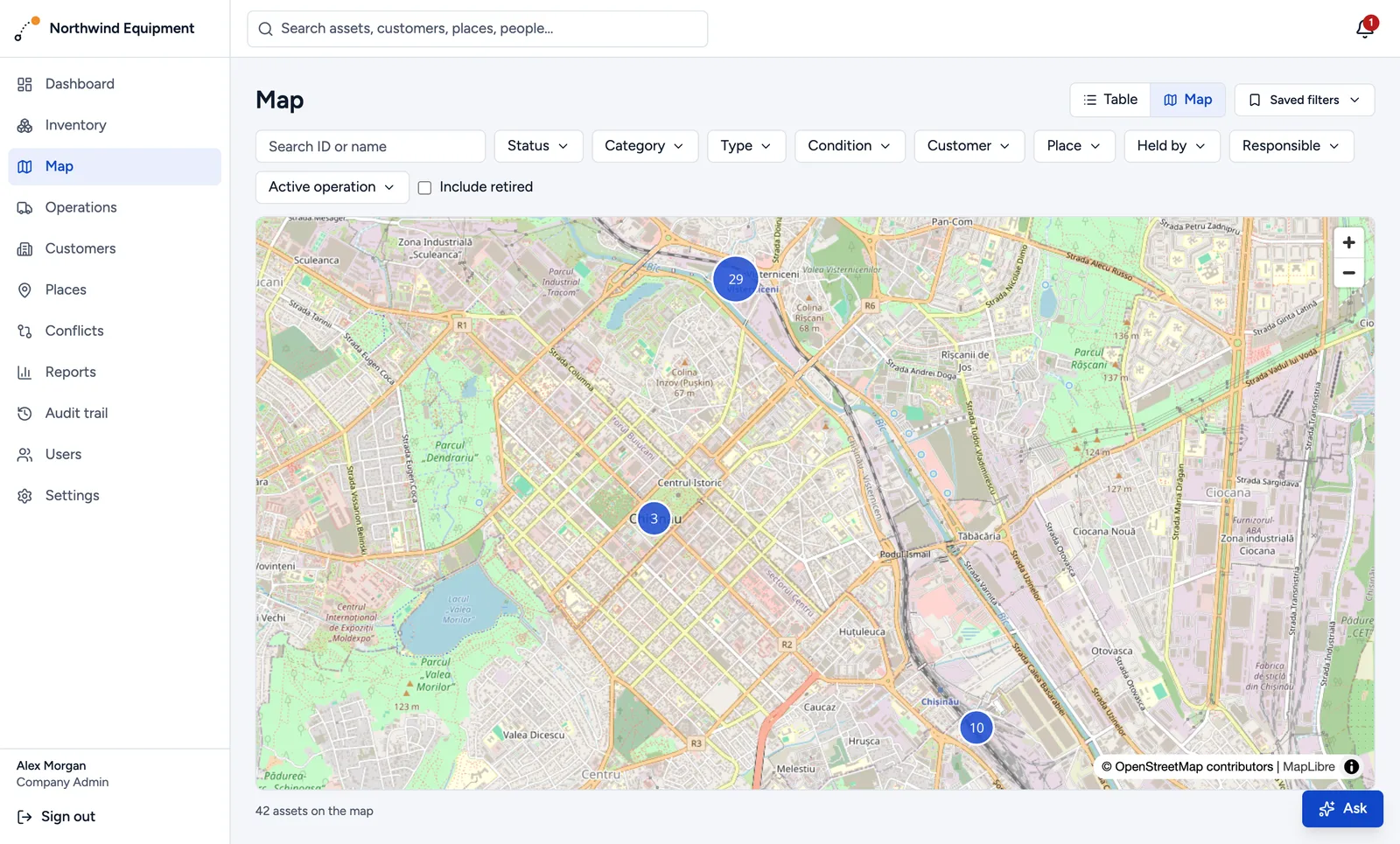Click the Map page heading
The image size is (1400, 844).
[280, 101]
